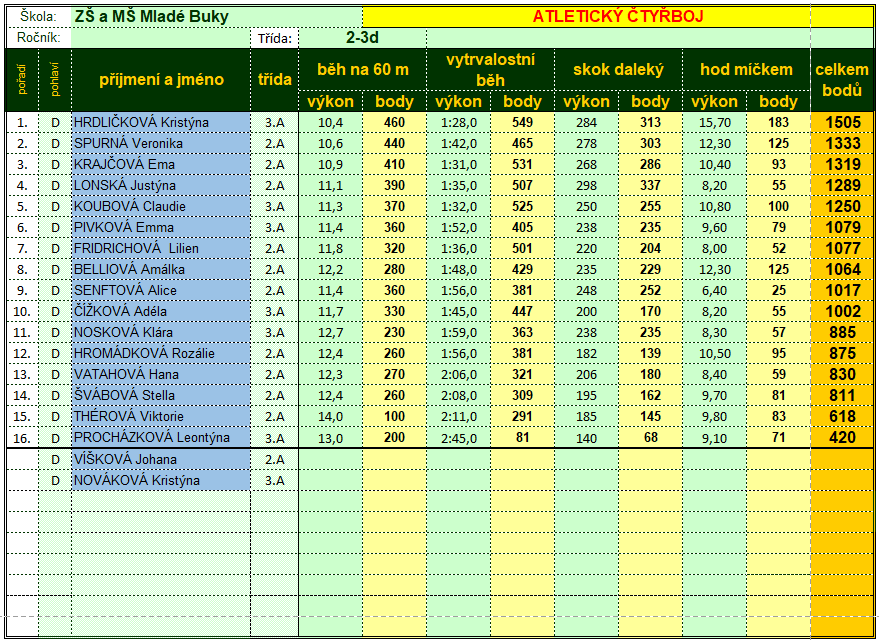Click total points 420 for Procházková
Image resolution: width=879 pixels, height=643 pixels.
click(842, 438)
